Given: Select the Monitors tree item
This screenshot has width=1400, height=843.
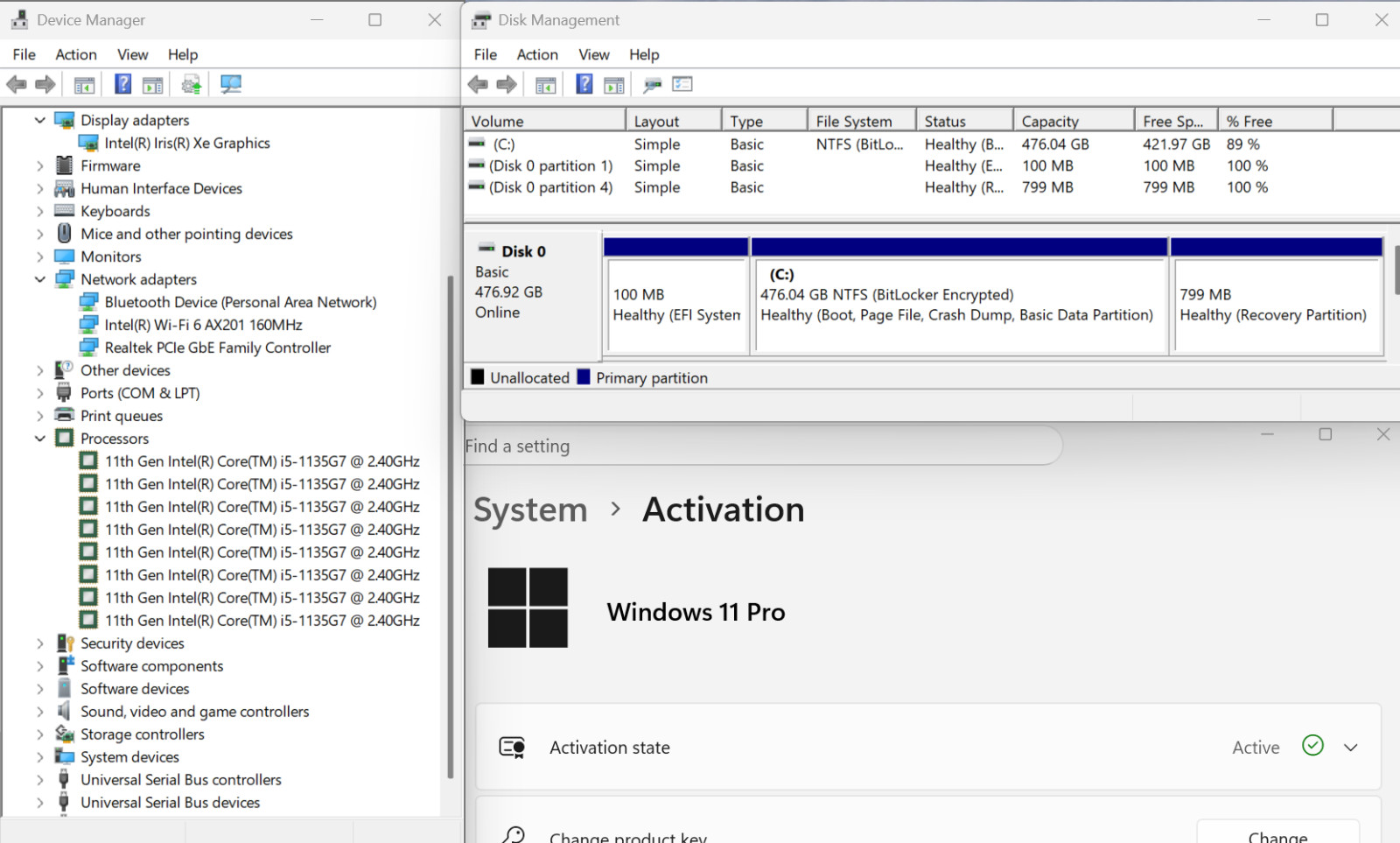Looking at the screenshot, I should point(111,256).
